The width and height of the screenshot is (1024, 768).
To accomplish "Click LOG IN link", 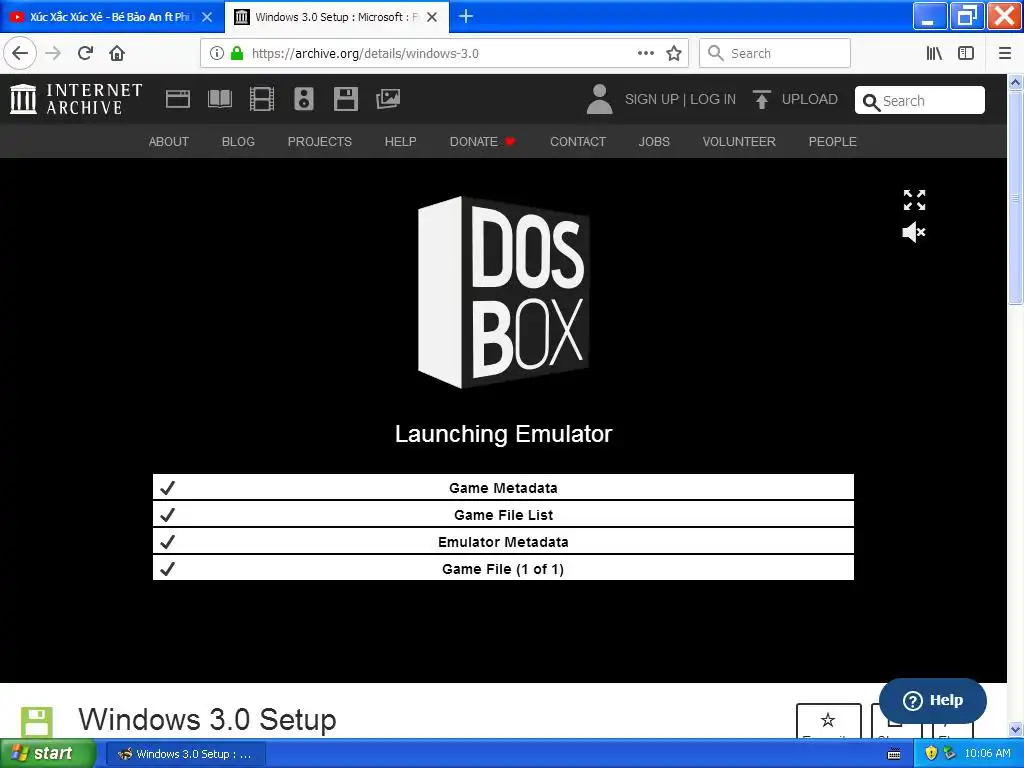I will (x=712, y=99).
